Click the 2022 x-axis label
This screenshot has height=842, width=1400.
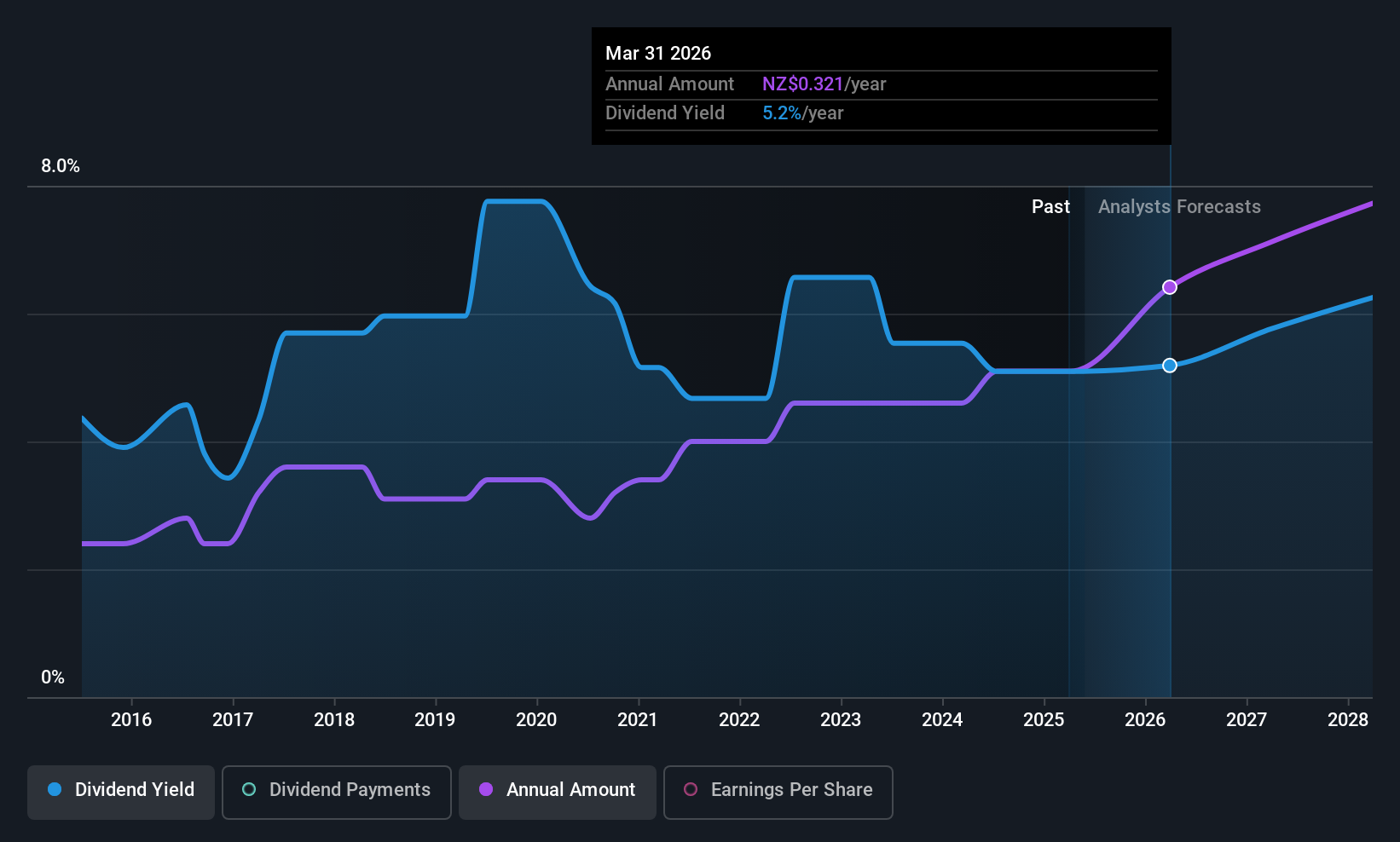[x=739, y=720]
